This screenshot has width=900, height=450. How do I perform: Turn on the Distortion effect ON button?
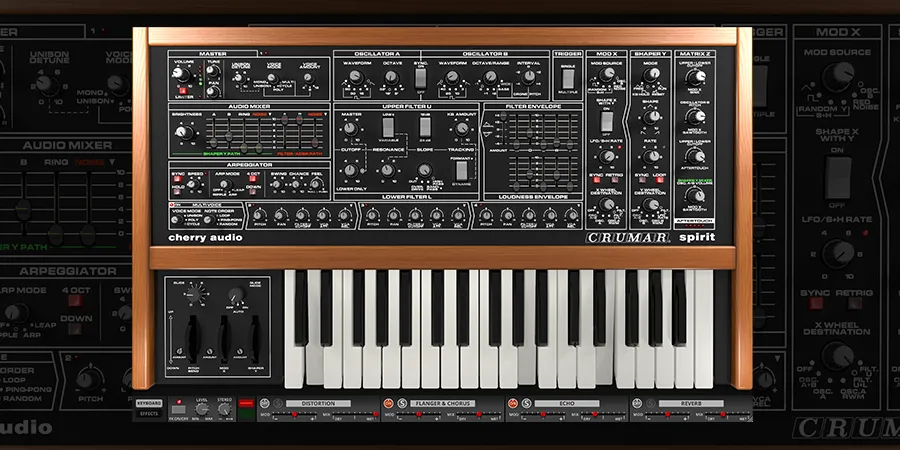(x=265, y=403)
